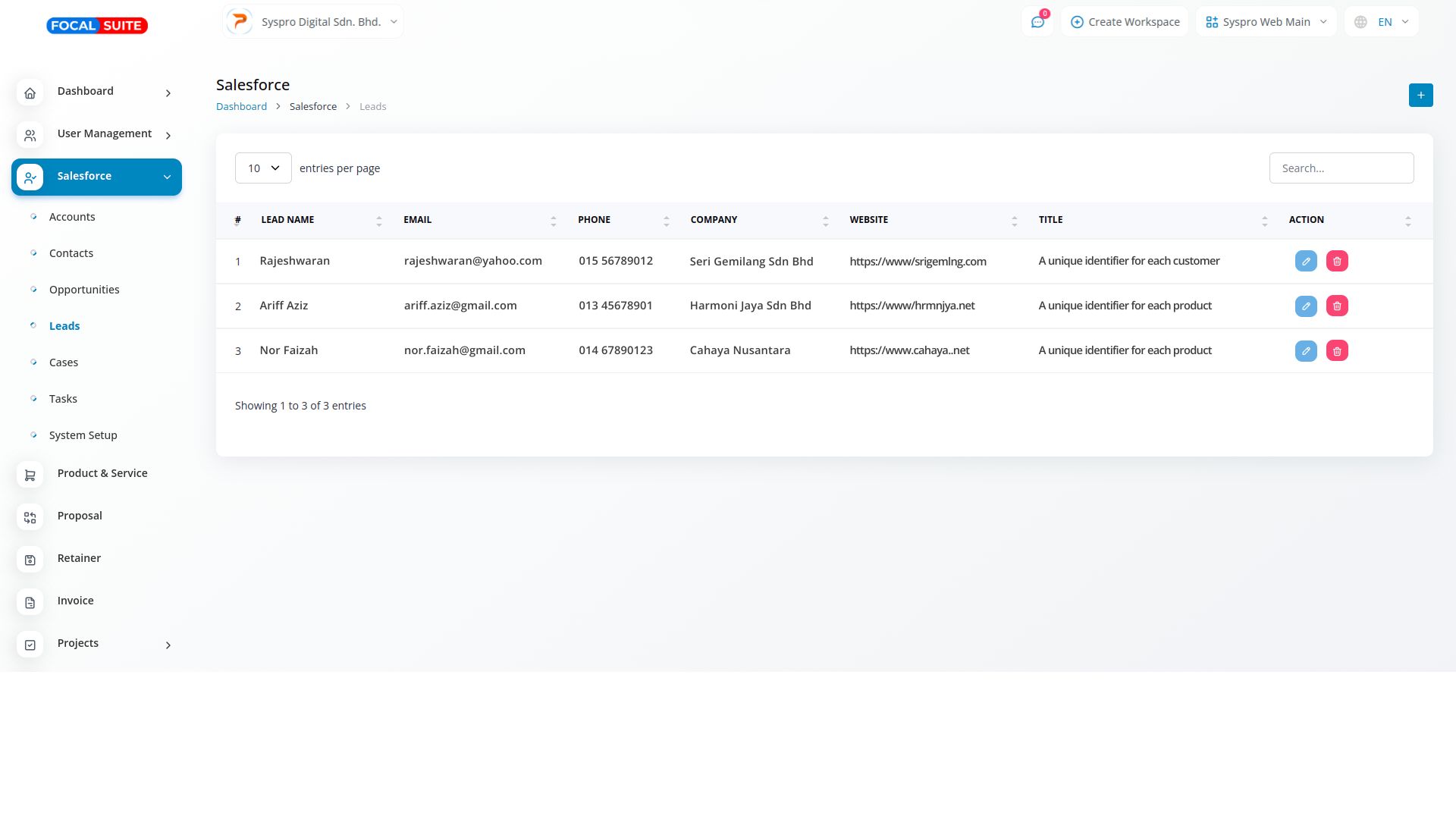Delete the Rajeshwaran lead entry
Image resolution: width=1456 pixels, height=819 pixels.
point(1337,261)
